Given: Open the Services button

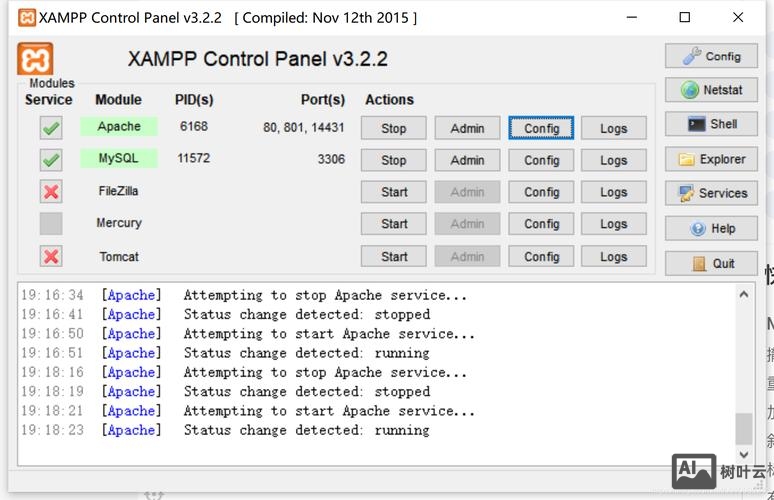Looking at the screenshot, I should [711, 193].
